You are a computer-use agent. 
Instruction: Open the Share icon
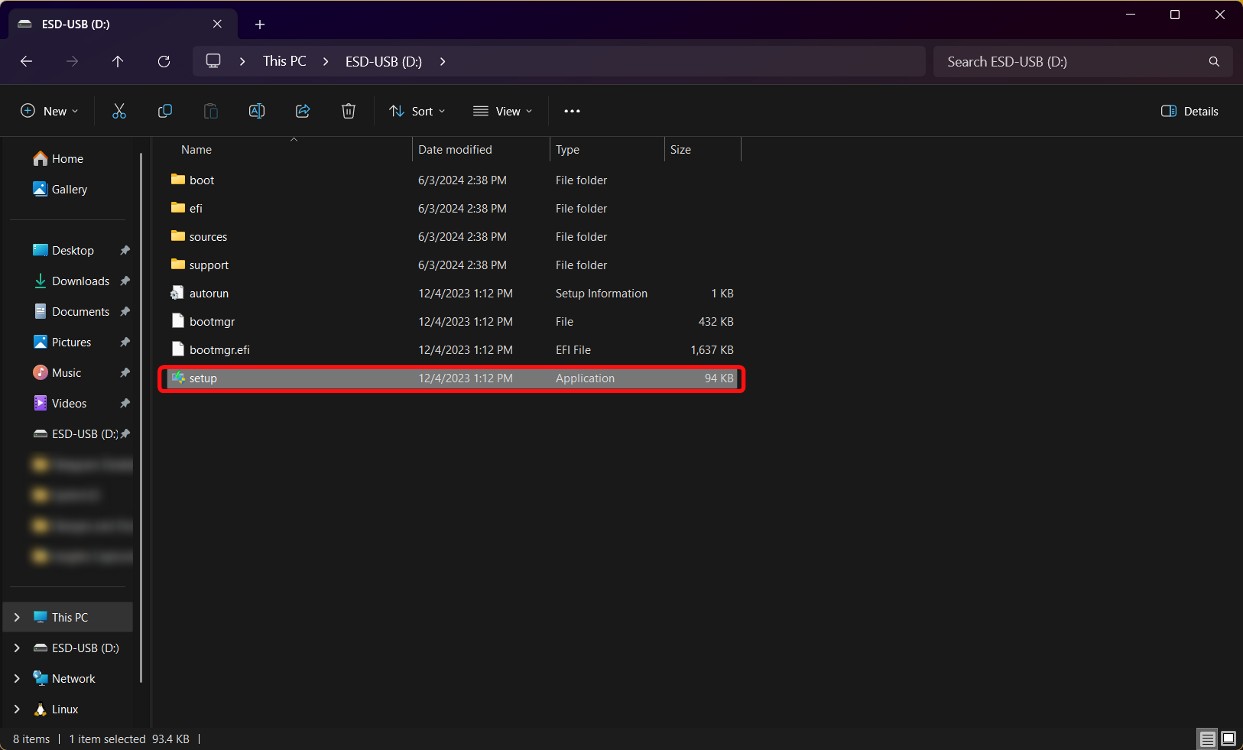pyautogui.click(x=302, y=111)
